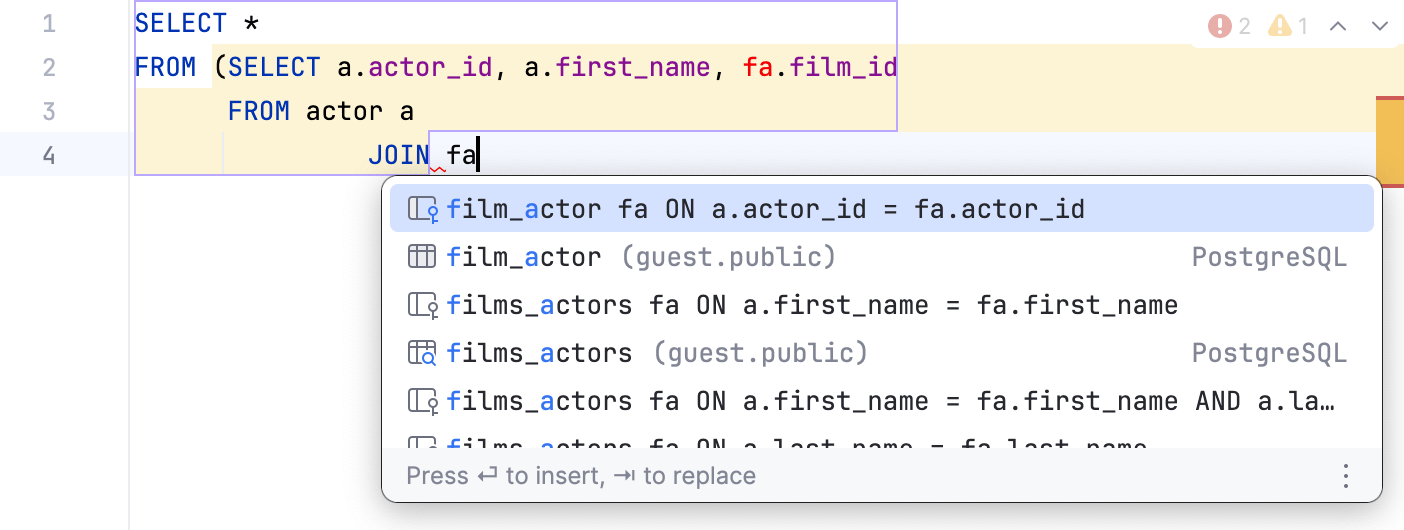The width and height of the screenshot is (1404, 530).
Task: Click table icon beside film_actor (guest.public)
Action: [x=422, y=257]
